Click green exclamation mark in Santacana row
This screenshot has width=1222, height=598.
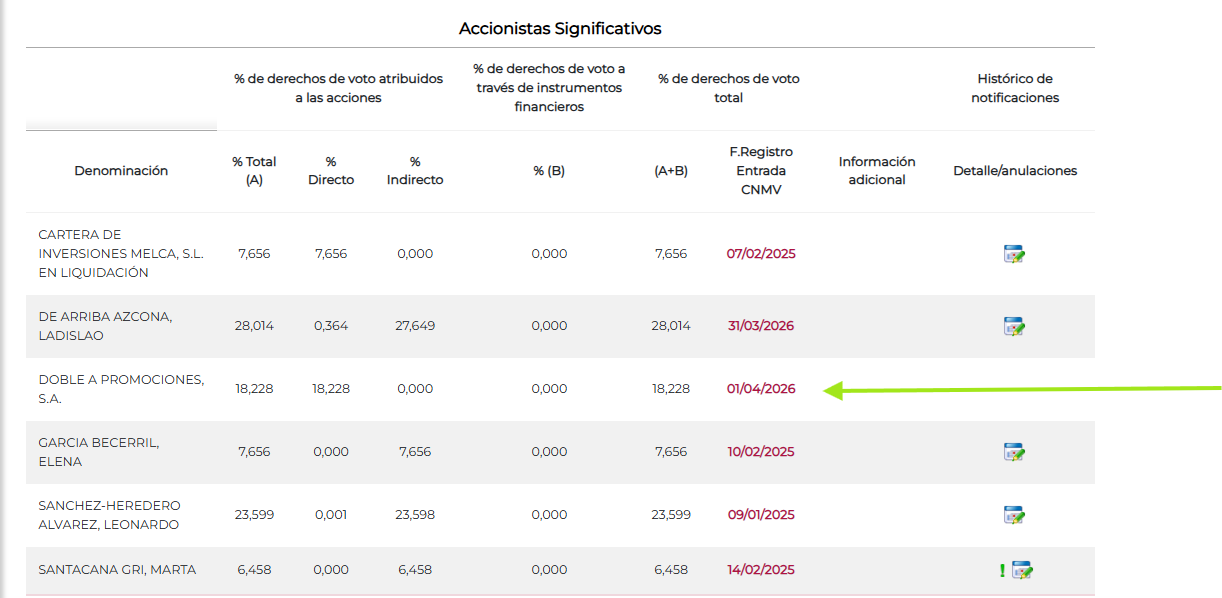pyautogui.click(x=1002, y=570)
